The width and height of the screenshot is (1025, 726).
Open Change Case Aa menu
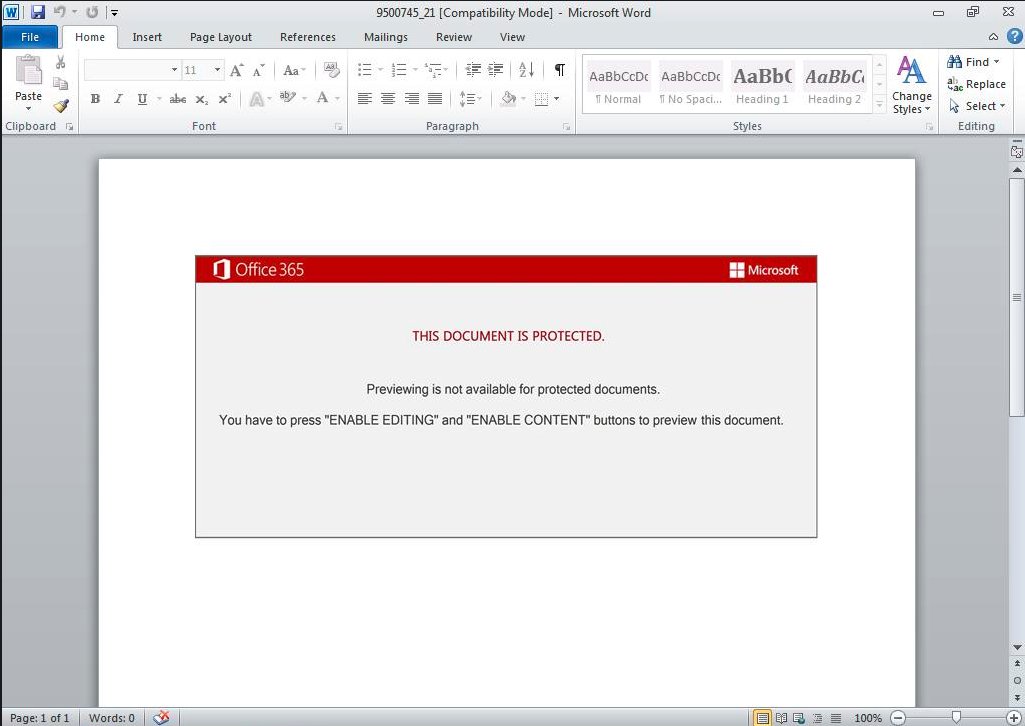click(x=294, y=70)
